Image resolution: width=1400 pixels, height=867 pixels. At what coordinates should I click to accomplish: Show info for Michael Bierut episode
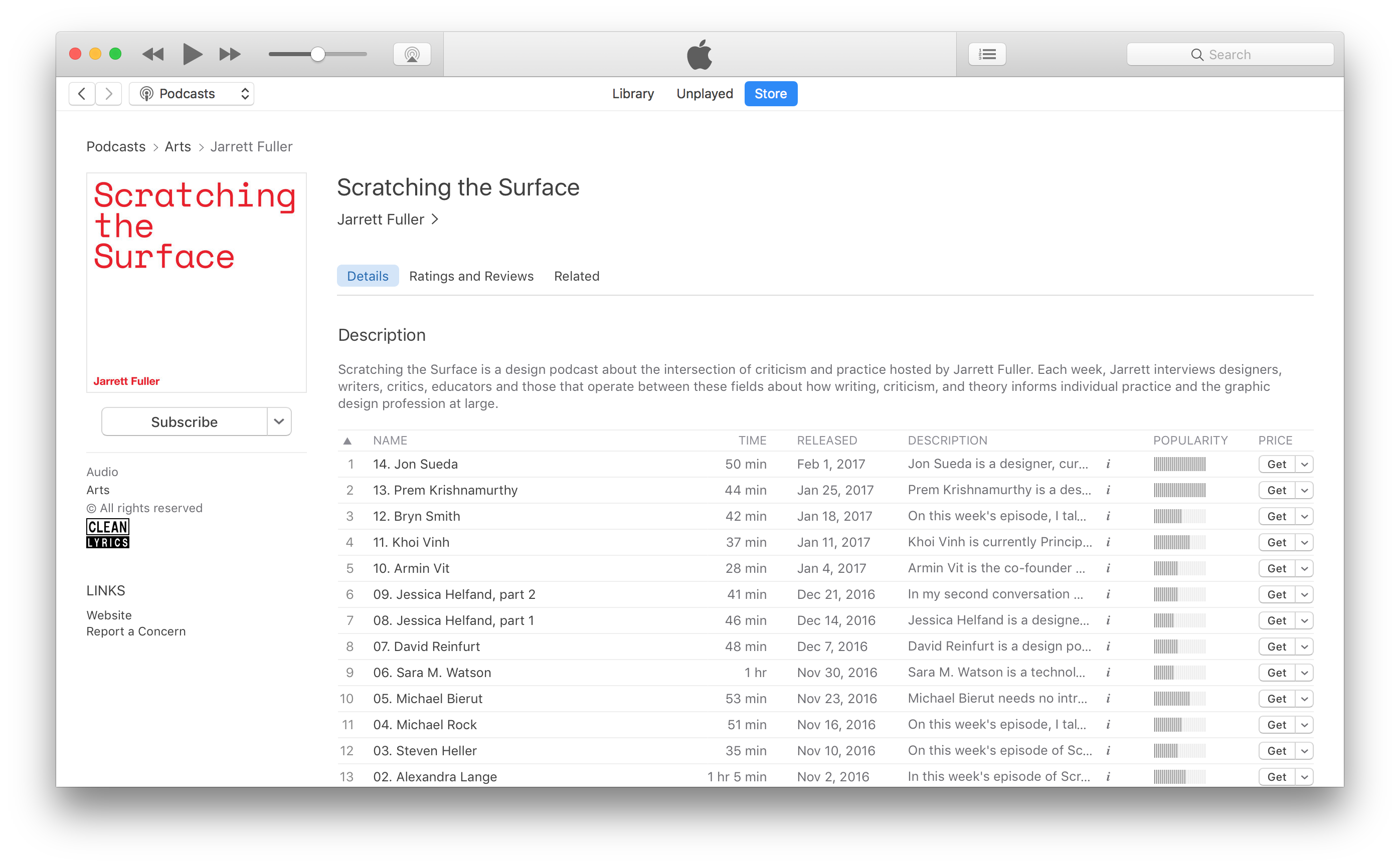[x=1109, y=699]
